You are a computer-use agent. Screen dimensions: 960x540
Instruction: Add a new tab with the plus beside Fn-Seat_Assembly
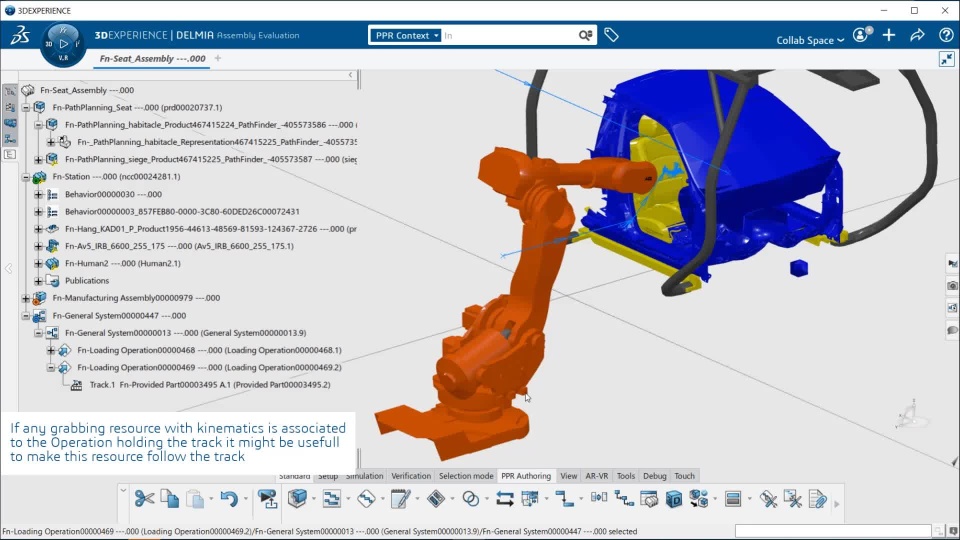coord(218,58)
